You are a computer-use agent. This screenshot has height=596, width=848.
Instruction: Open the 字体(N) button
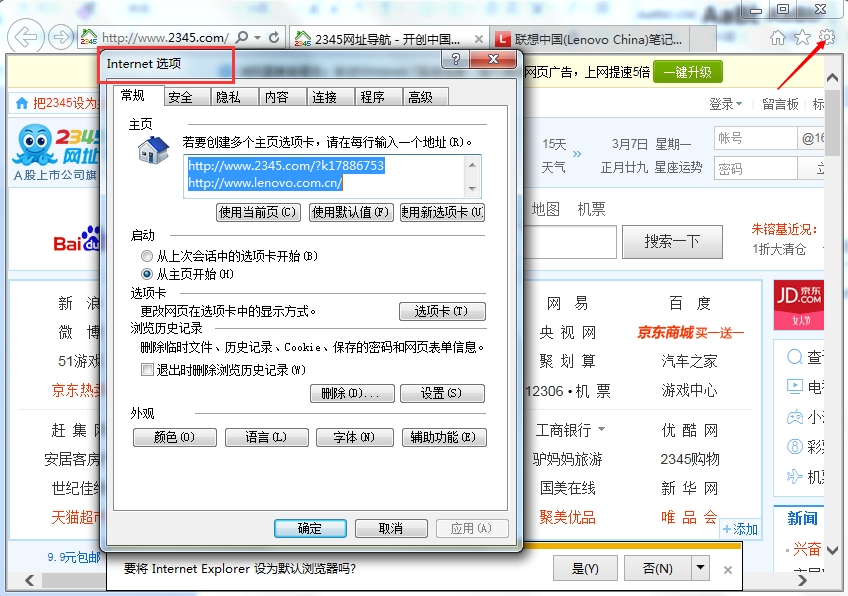(x=354, y=437)
